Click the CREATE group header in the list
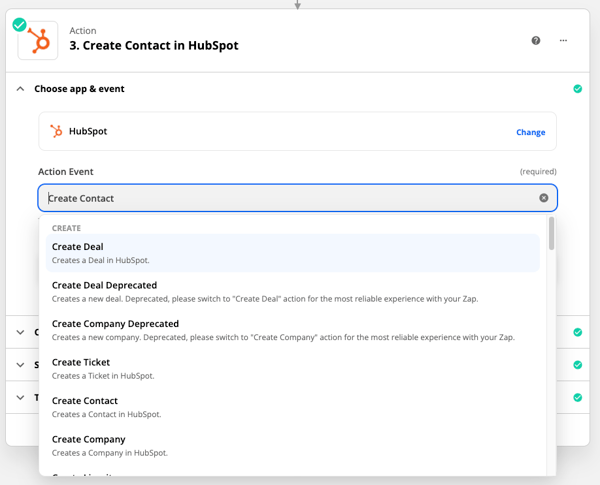The image size is (600, 485). click(x=66, y=228)
